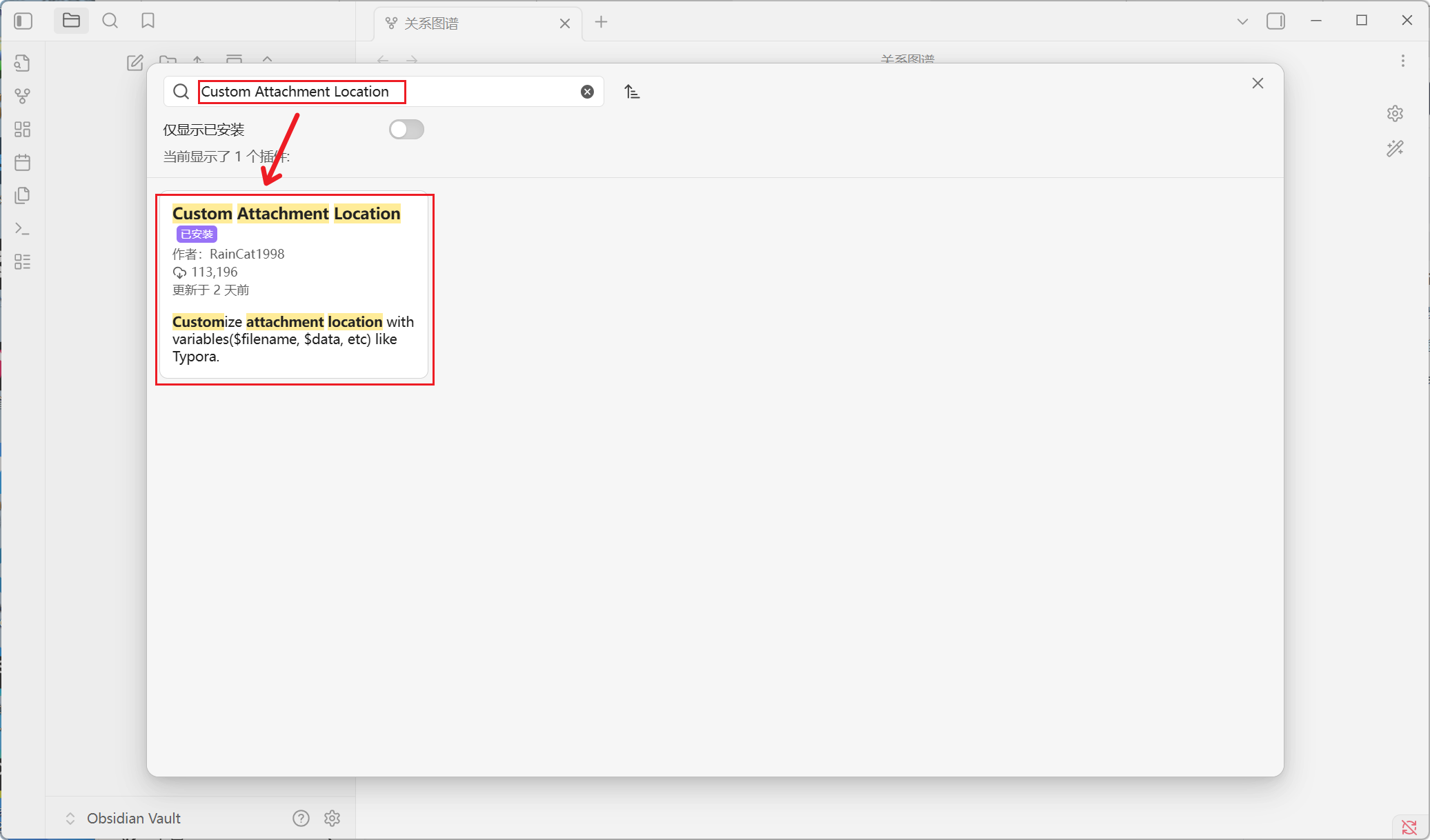Close the community plugins dialog
1430x840 pixels.
[x=1258, y=83]
